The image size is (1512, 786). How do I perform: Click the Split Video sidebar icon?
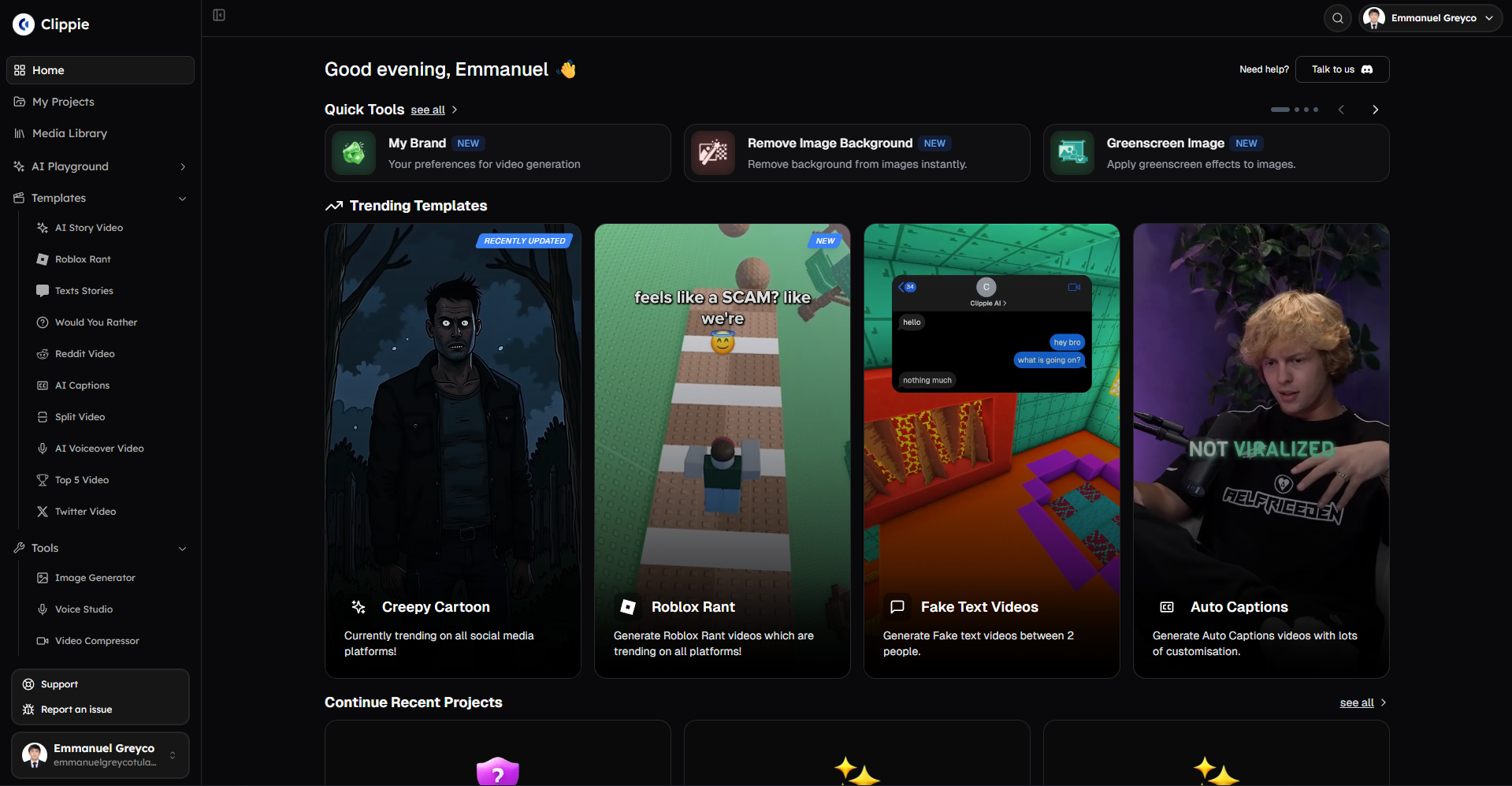(43, 417)
